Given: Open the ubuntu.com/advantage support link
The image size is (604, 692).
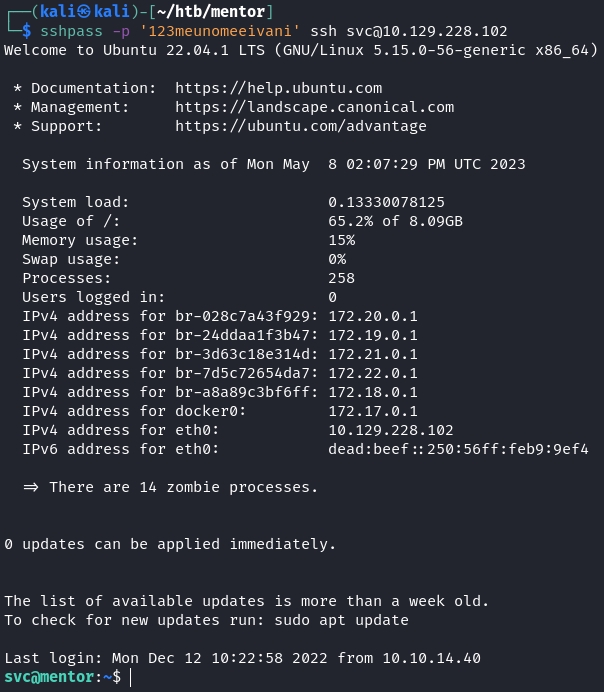Looking at the screenshot, I should tap(300, 126).
